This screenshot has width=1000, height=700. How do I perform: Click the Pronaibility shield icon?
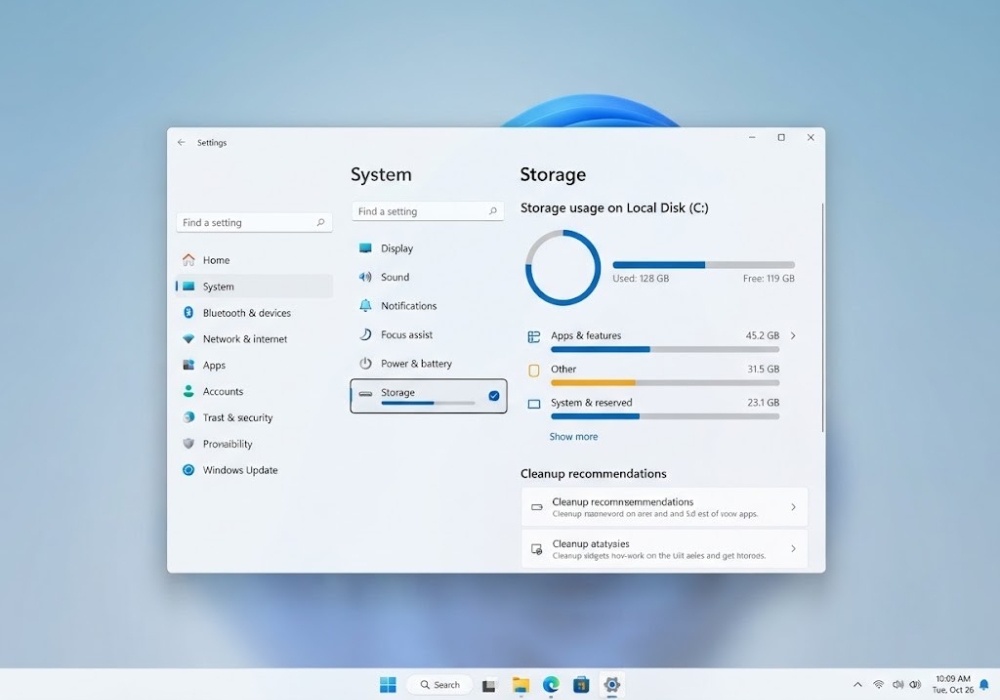pyautogui.click(x=188, y=443)
